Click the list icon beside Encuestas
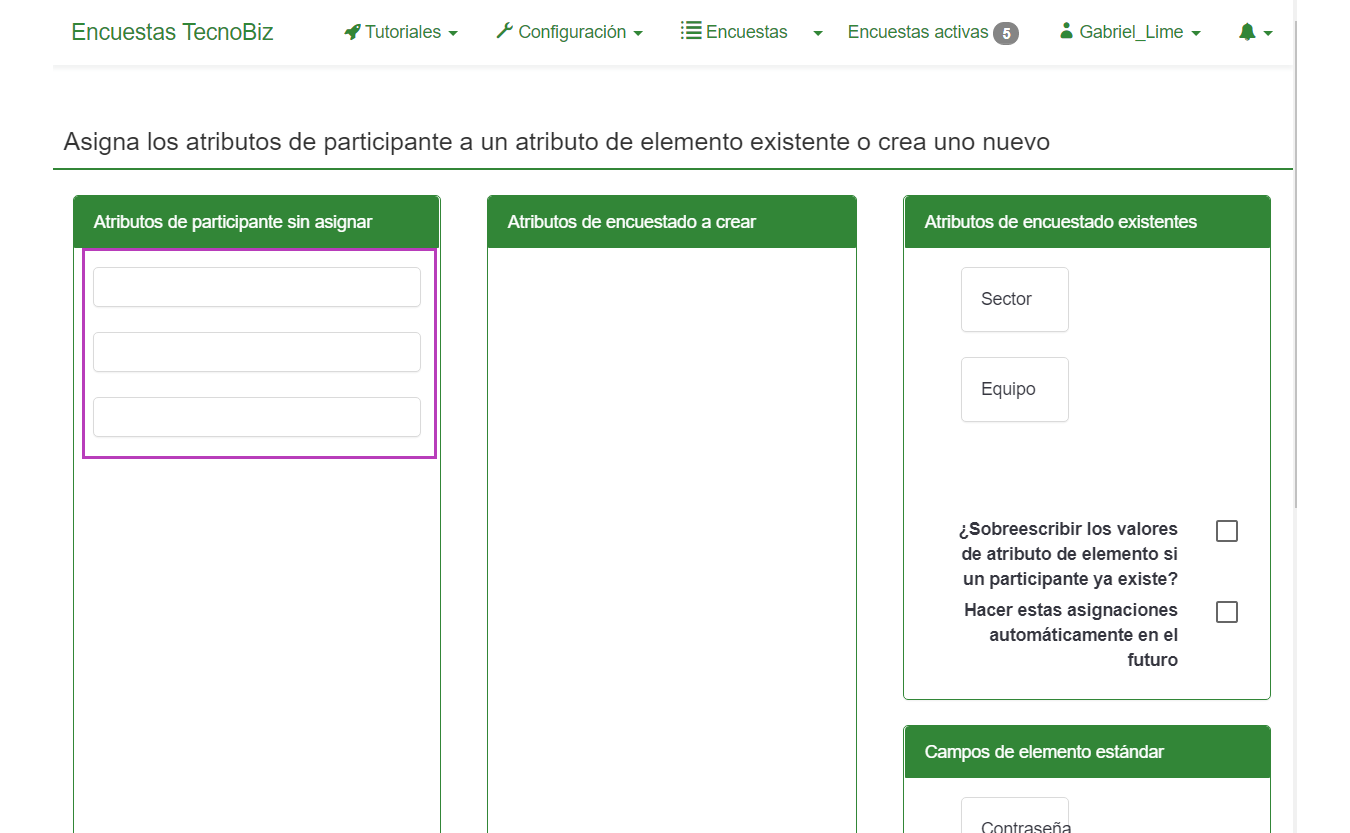Viewport: 1350px width, 833px height. [690, 31]
